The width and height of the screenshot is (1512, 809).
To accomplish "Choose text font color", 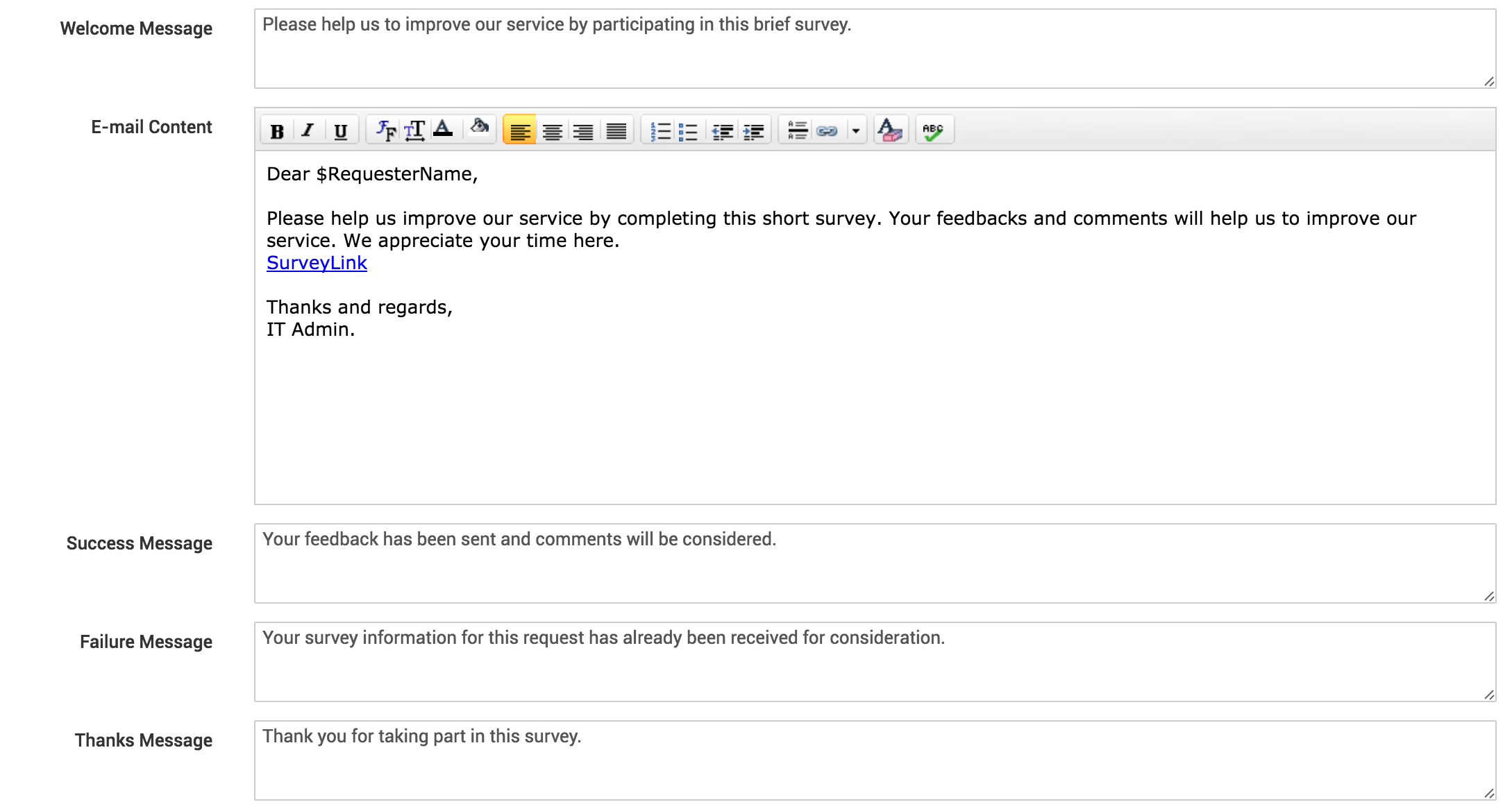I will tap(443, 129).
